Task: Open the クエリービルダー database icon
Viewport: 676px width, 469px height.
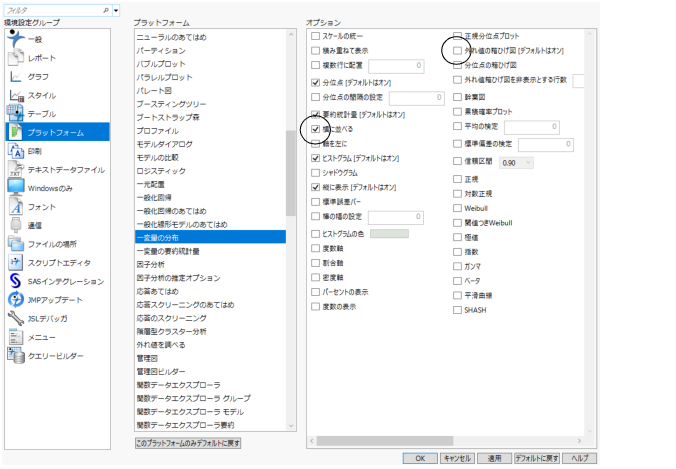Action: [x=16, y=356]
